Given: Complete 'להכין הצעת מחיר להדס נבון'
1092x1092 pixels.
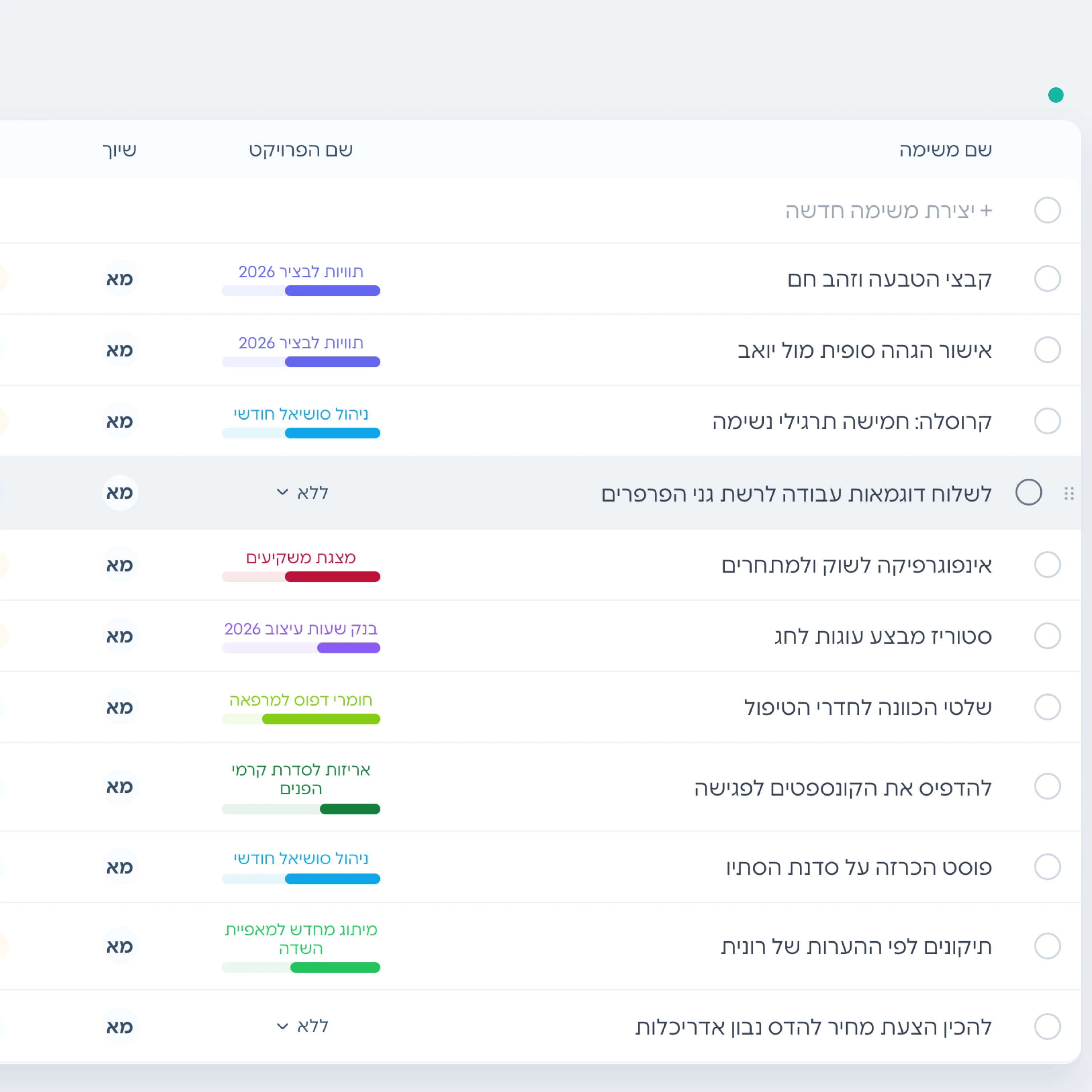Looking at the screenshot, I should click(1047, 1026).
